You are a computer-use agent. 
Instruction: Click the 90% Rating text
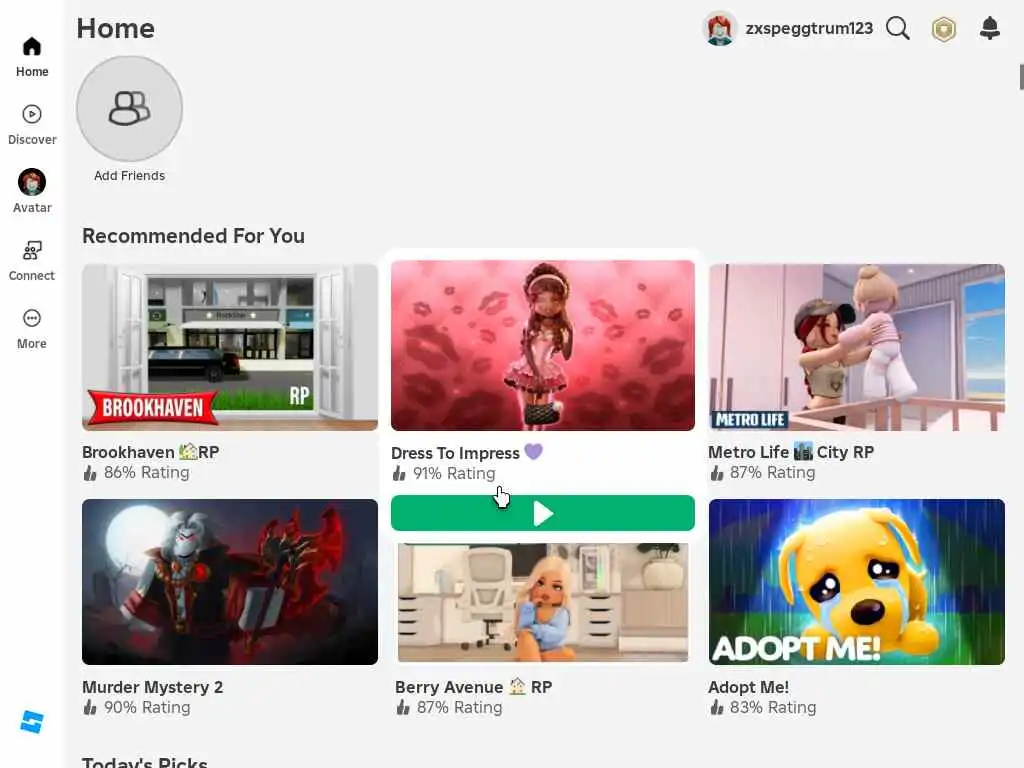coord(147,707)
